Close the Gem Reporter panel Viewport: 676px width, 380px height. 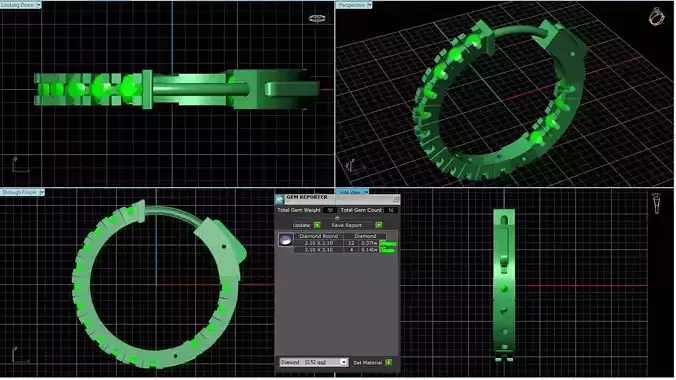pos(395,199)
